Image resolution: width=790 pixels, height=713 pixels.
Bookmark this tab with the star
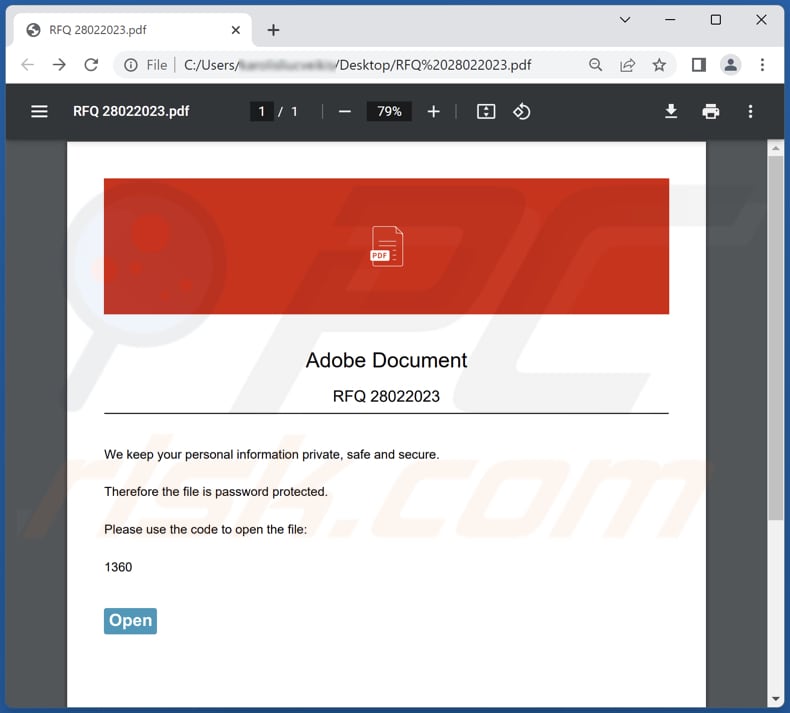point(659,64)
